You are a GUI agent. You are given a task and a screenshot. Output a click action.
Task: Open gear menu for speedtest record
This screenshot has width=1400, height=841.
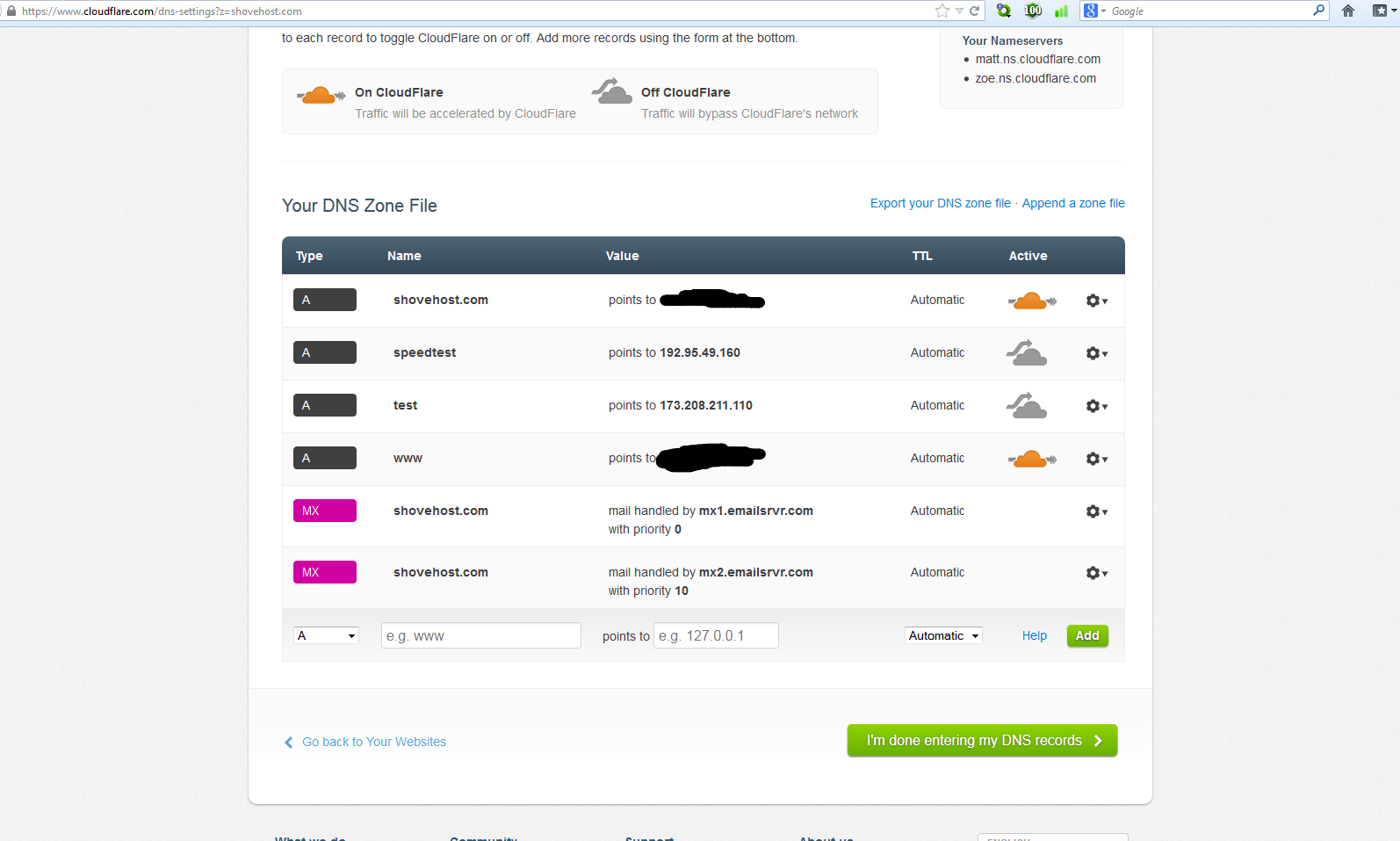click(1096, 353)
